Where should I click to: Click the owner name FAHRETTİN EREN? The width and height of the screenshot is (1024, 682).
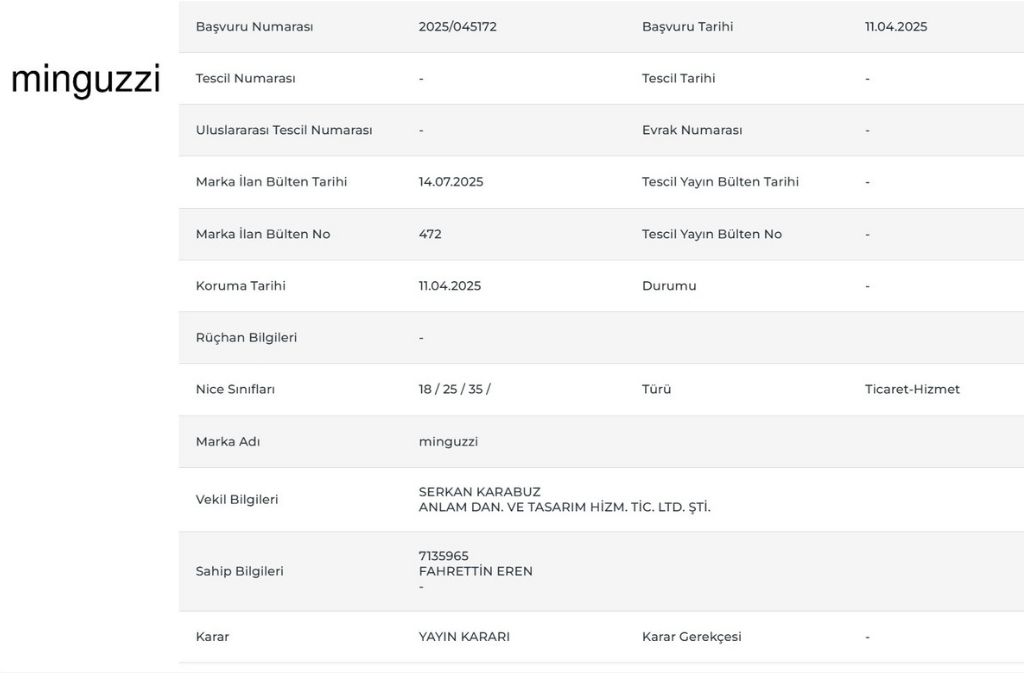coord(475,571)
